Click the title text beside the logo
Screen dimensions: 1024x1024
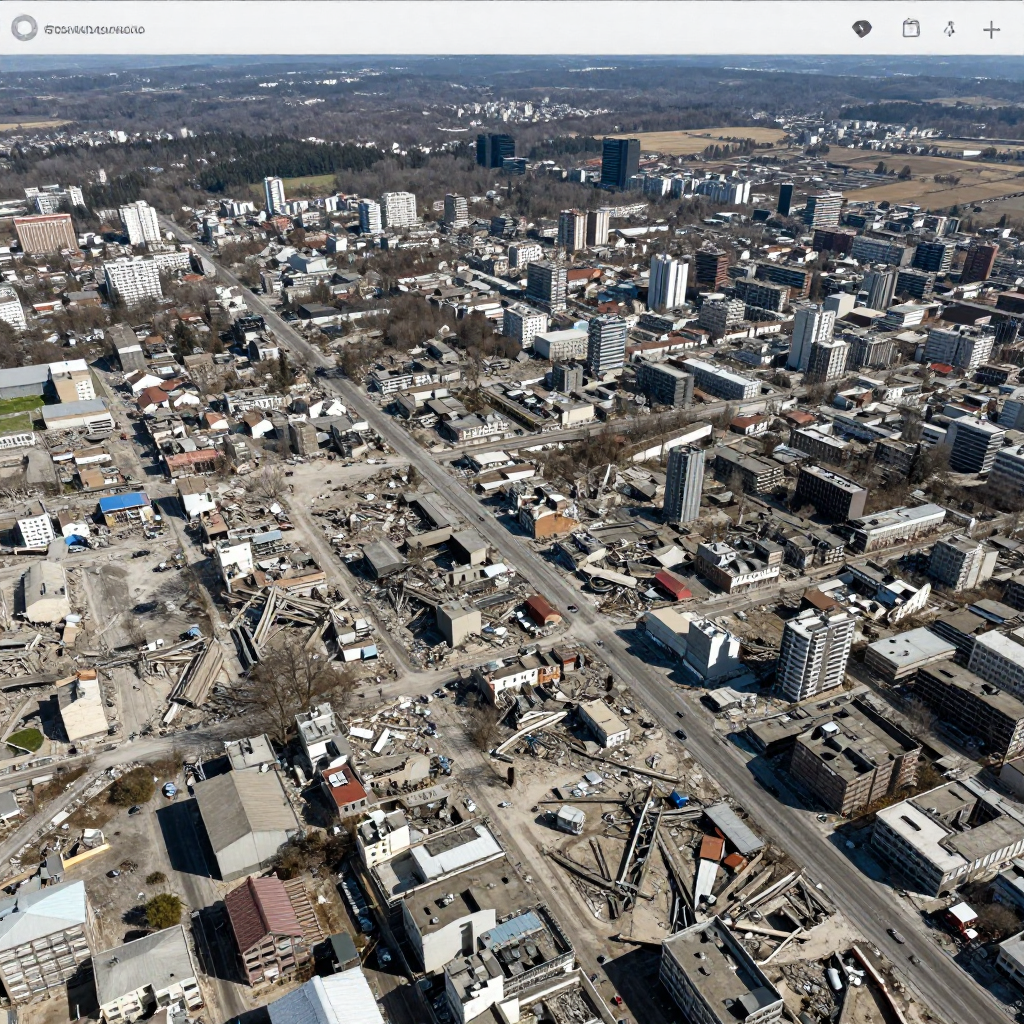[x=94, y=29]
